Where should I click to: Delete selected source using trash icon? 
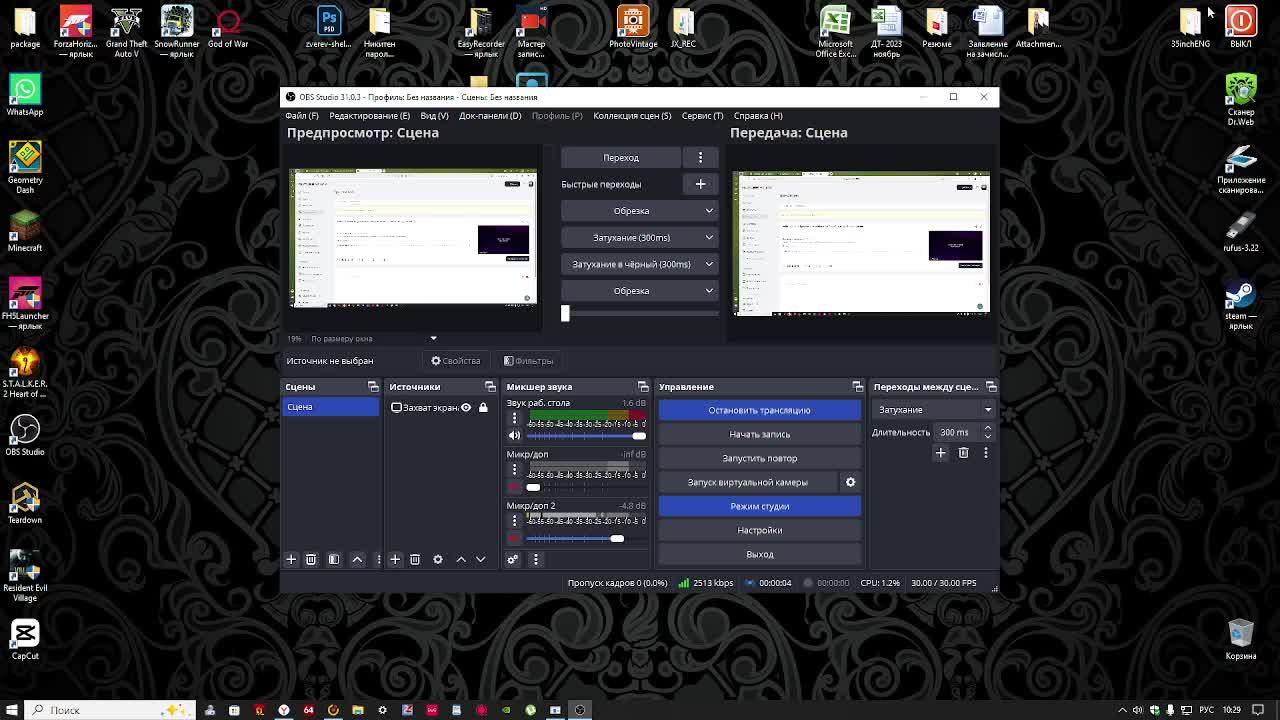(x=415, y=559)
